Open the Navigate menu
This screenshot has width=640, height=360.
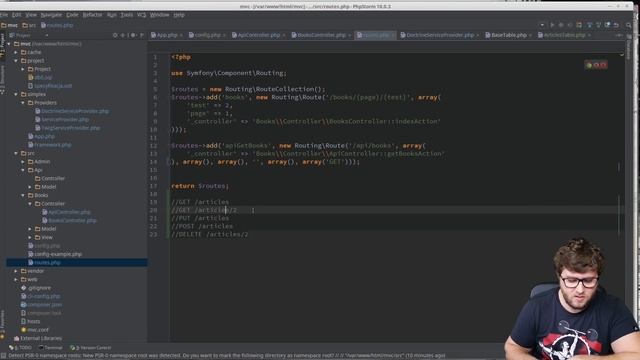[51, 15]
